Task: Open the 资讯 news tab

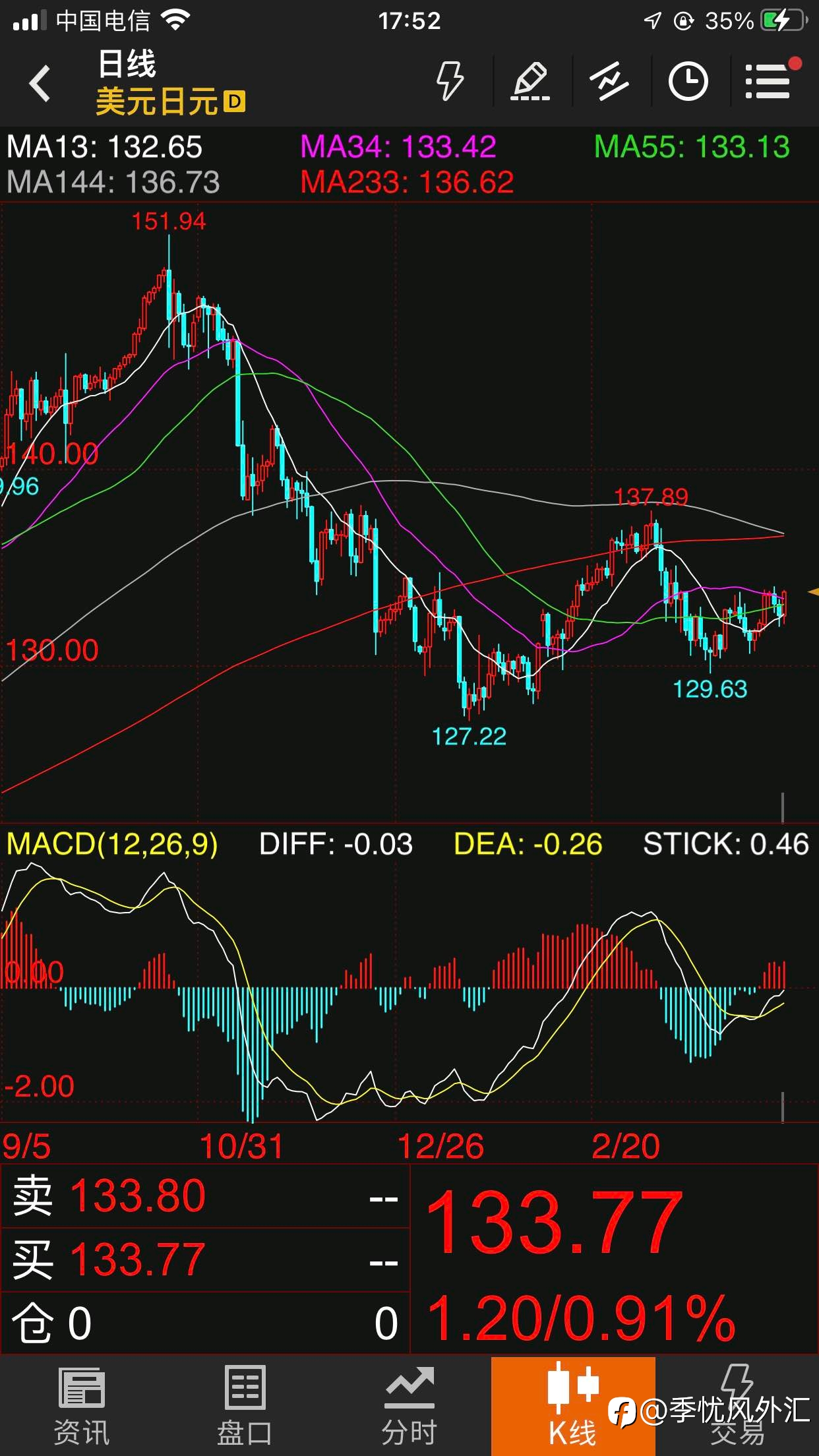Action: [x=81, y=1407]
